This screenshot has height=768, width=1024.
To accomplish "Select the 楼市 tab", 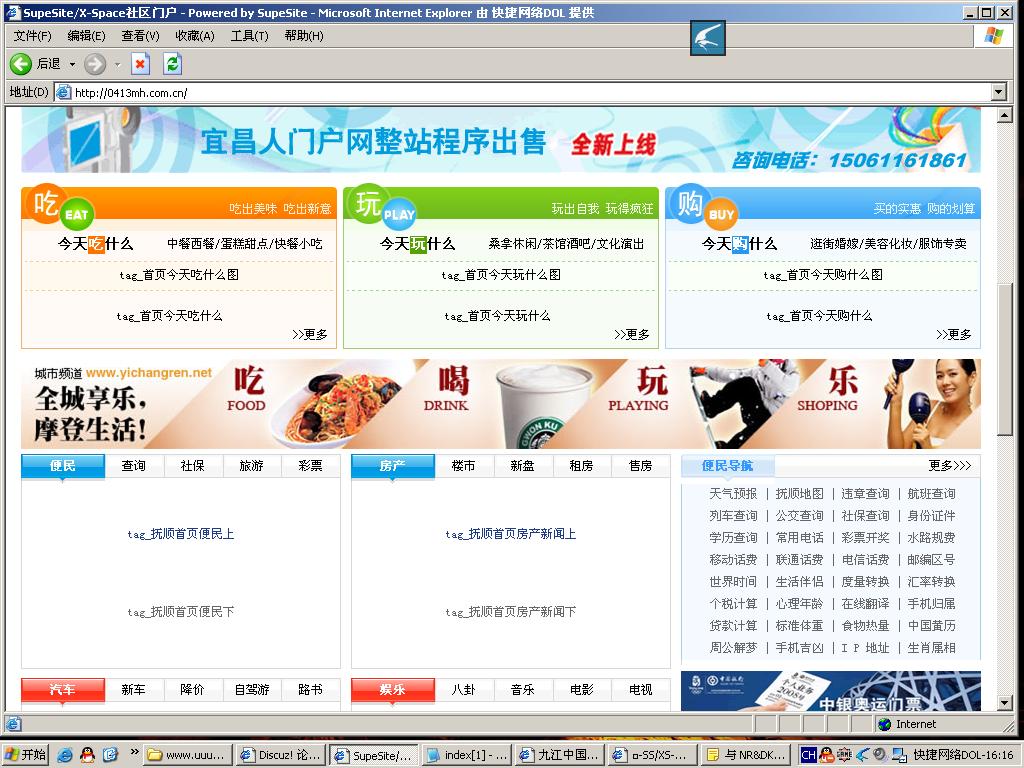I will pos(463,466).
